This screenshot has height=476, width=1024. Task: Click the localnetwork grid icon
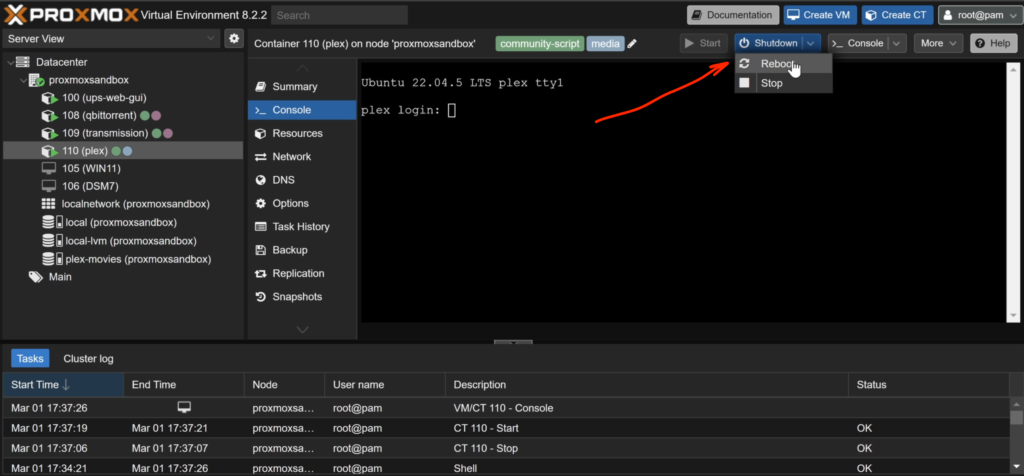pos(48,204)
